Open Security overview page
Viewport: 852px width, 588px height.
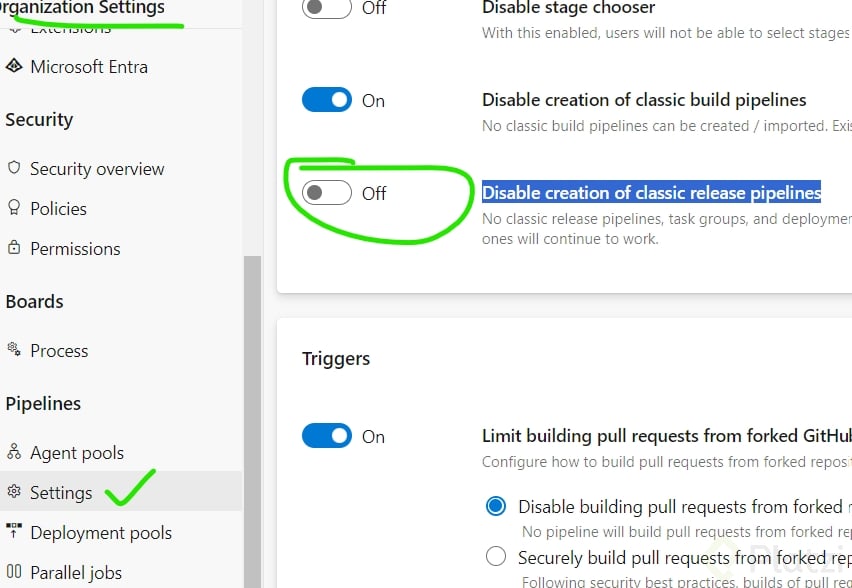97,169
